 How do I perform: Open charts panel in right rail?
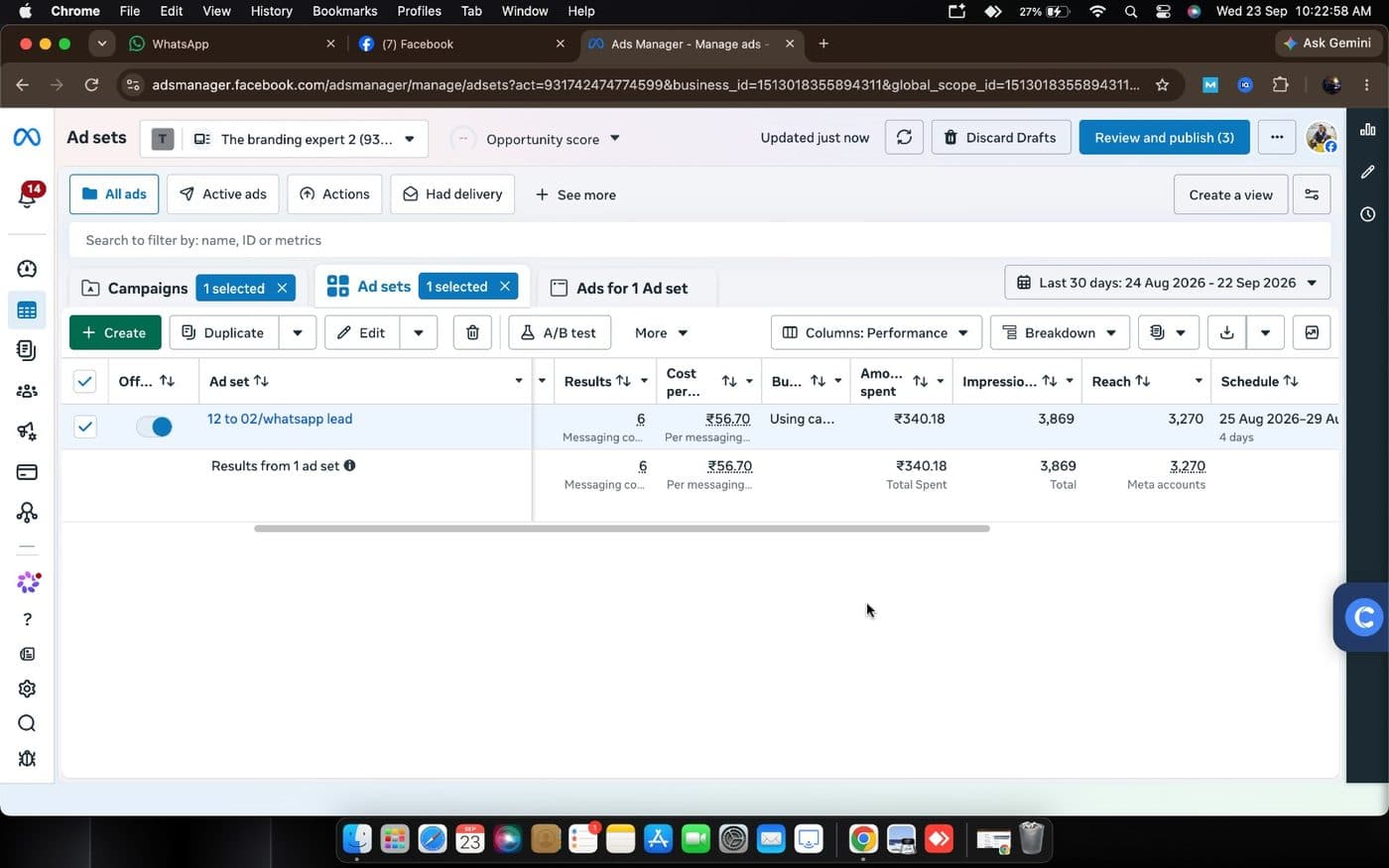point(1367,129)
